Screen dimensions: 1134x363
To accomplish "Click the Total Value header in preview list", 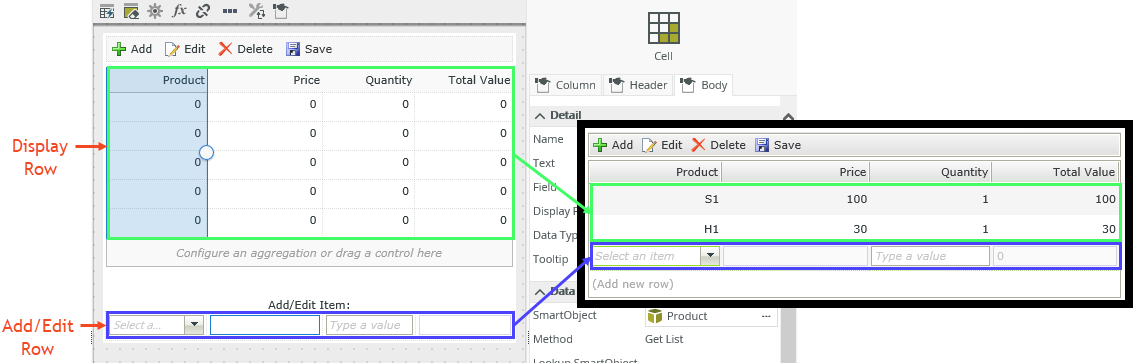I will coord(1055,171).
